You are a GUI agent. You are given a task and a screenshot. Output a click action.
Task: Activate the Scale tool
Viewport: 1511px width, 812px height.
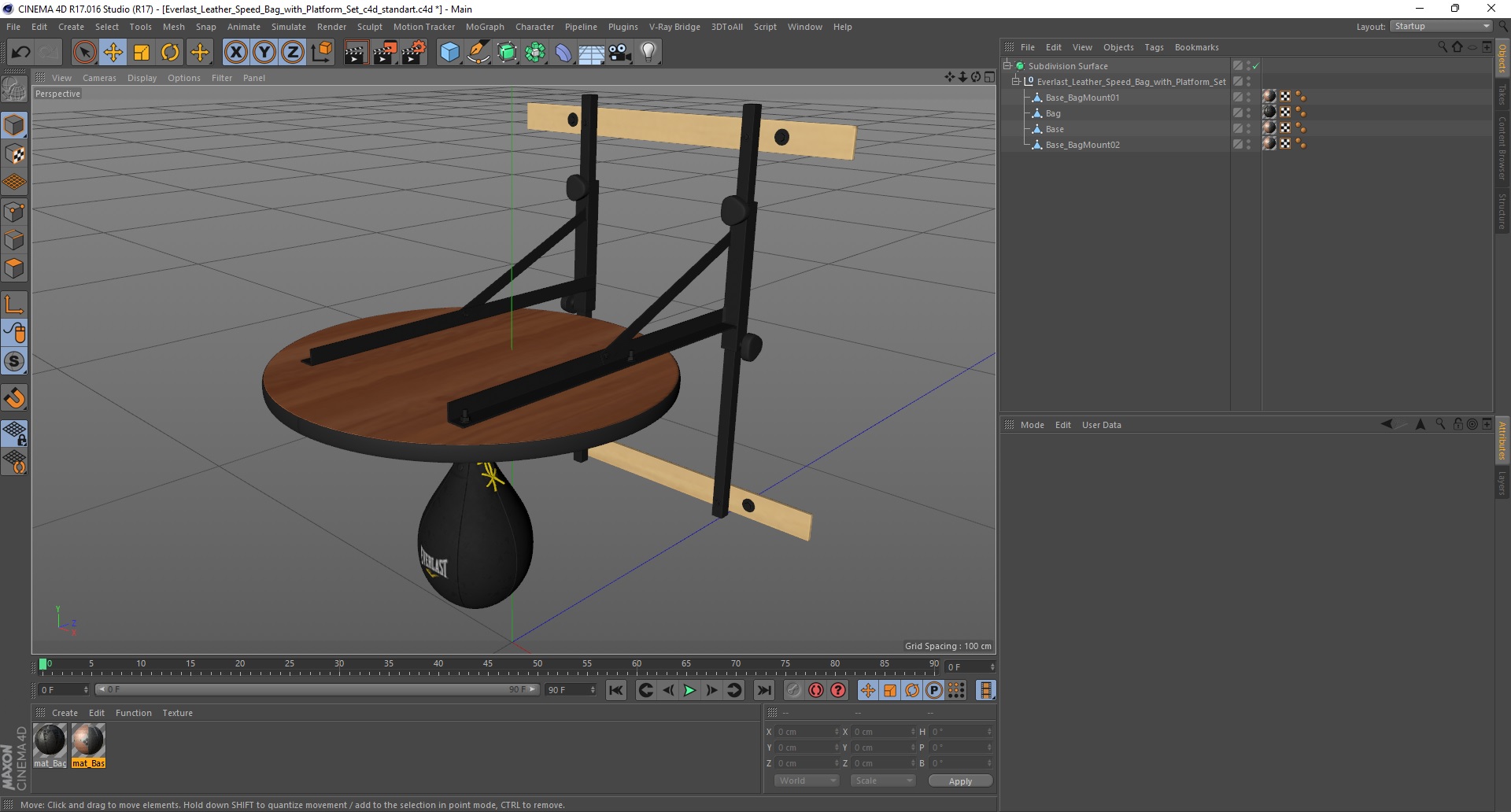pyautogui.click(x=142, y=52)
